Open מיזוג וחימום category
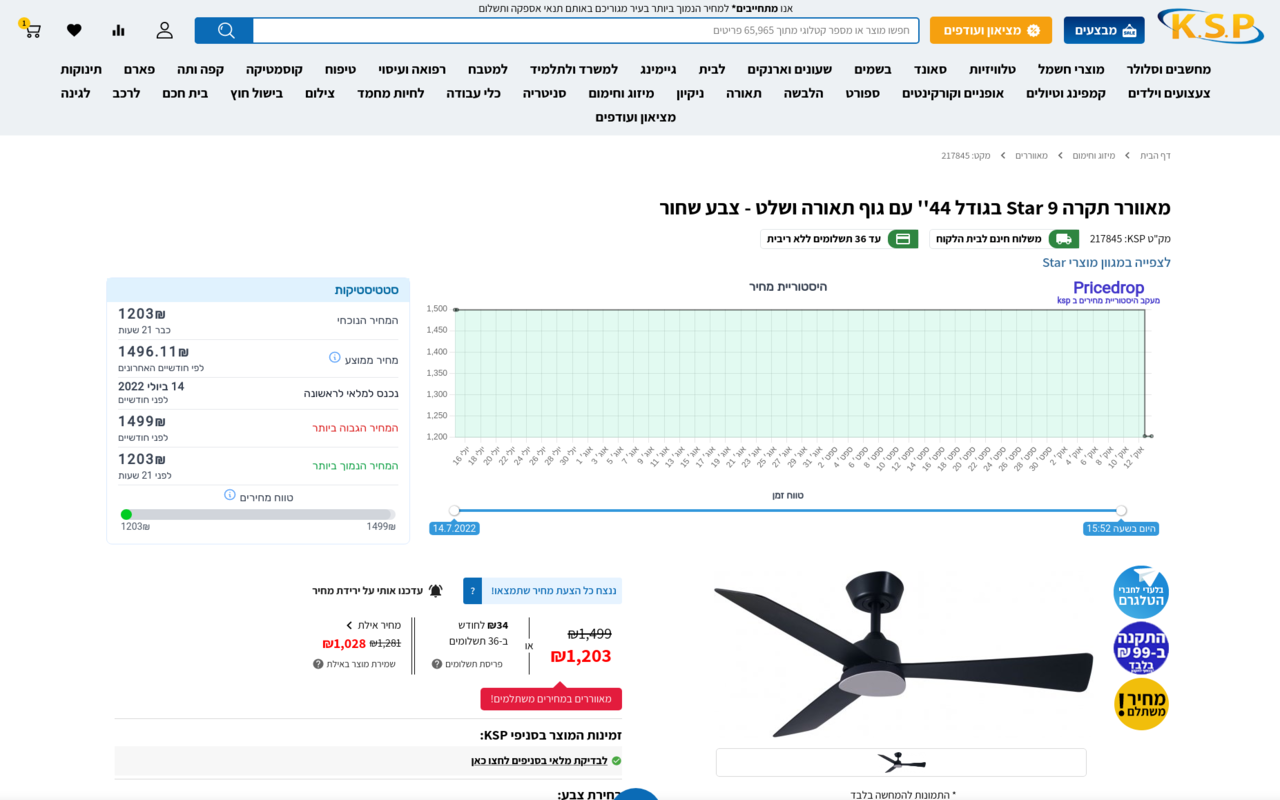 click(621, 93)
